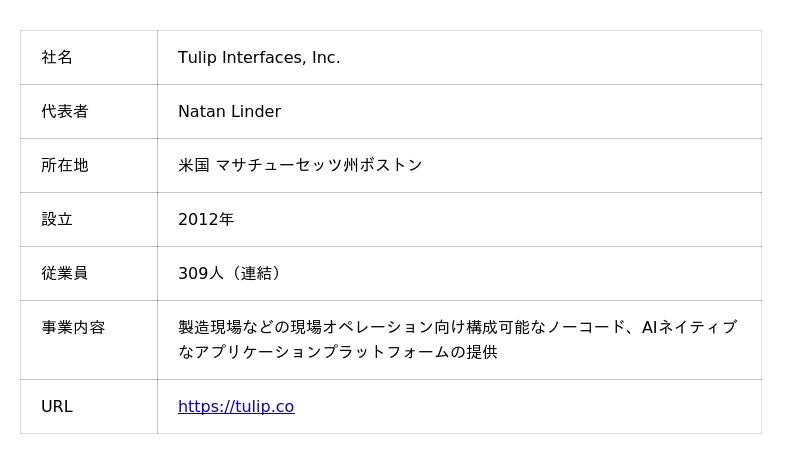
Task: Click the word 米国 in the location
Action: coord(194,166)
